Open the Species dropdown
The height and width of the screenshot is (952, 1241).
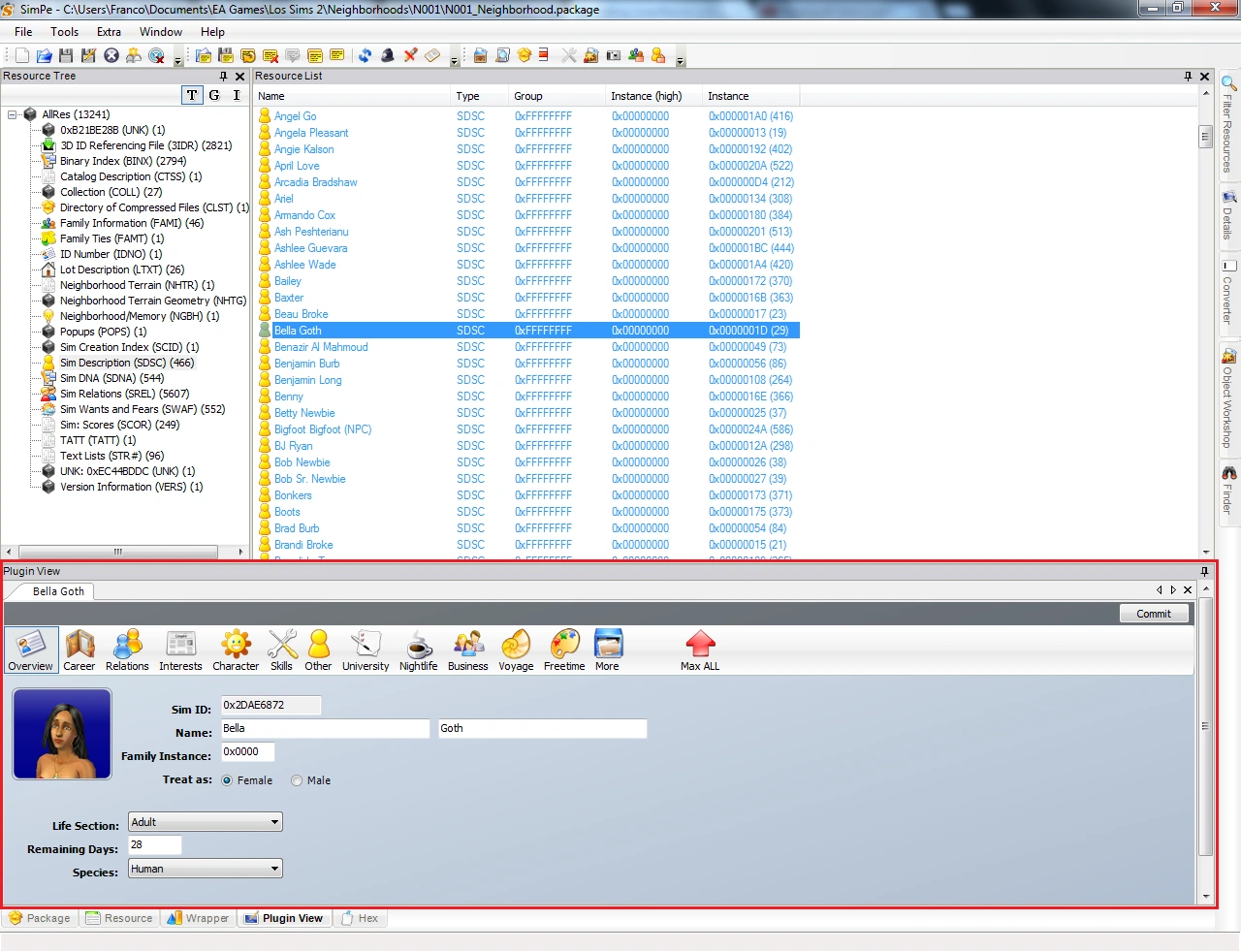point(206,869)
